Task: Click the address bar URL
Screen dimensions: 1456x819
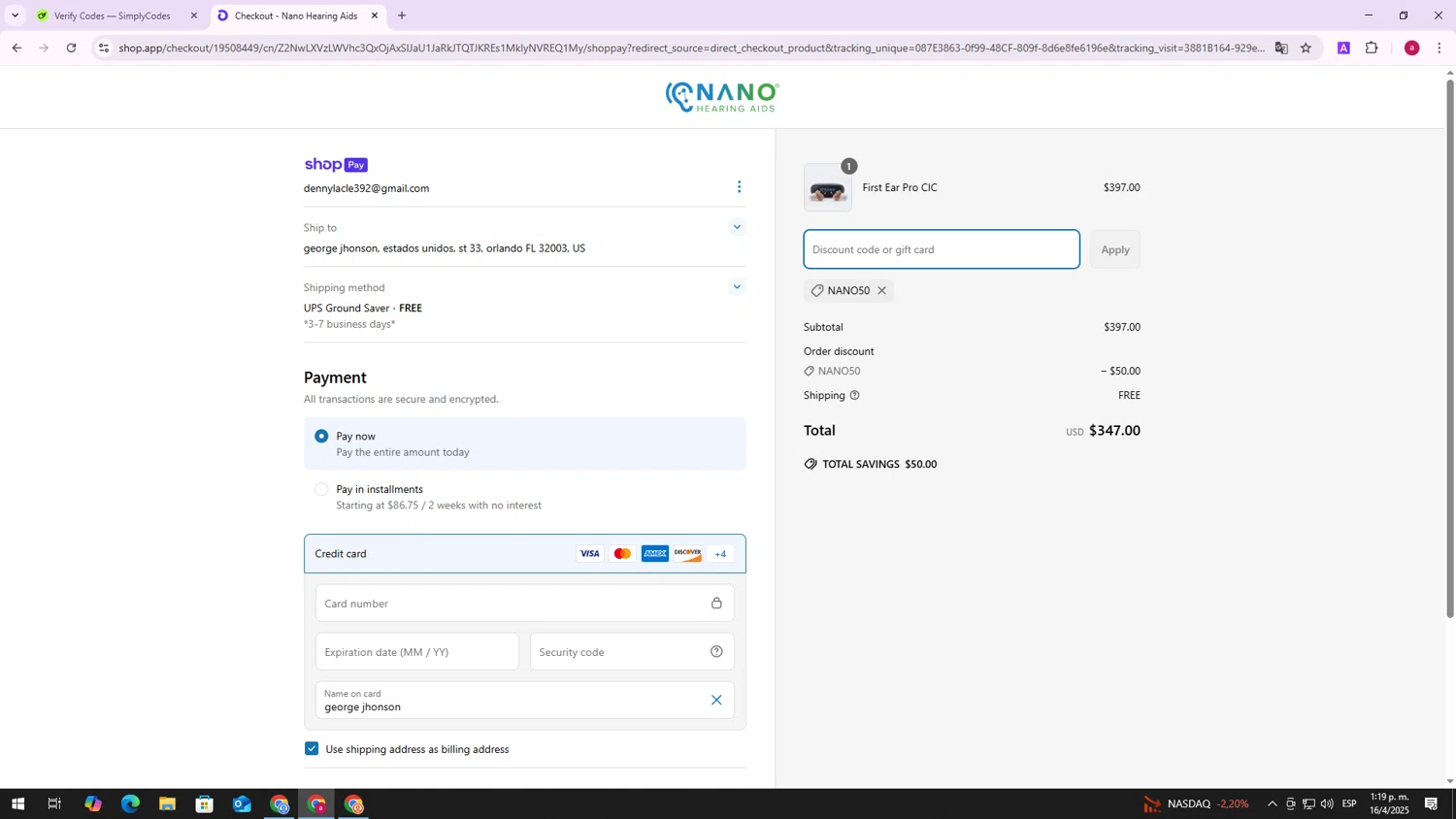Action: [x=691, y=48]
